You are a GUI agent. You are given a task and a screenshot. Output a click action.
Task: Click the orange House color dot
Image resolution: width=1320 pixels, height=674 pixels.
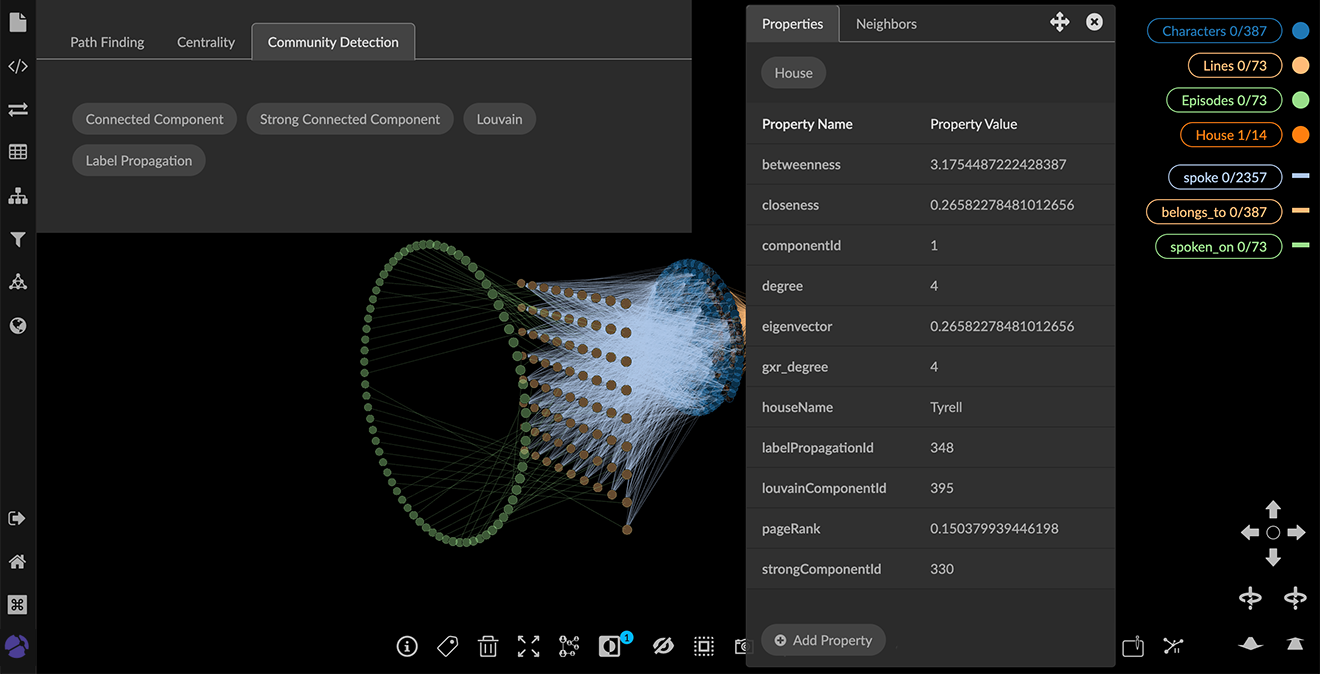click(x=1300, y=135)
